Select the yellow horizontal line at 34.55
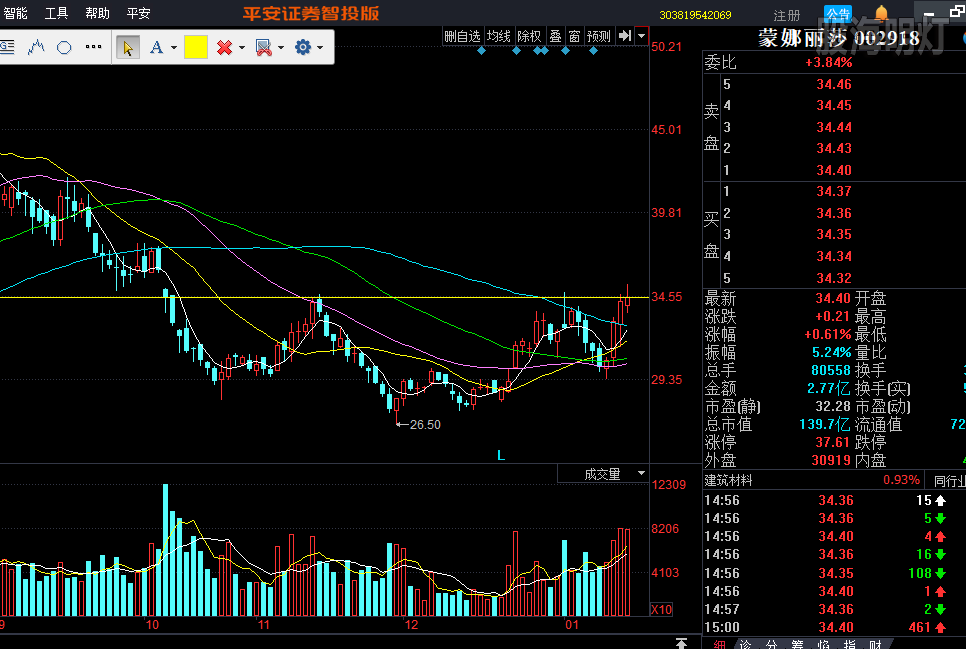 (324, 298)
